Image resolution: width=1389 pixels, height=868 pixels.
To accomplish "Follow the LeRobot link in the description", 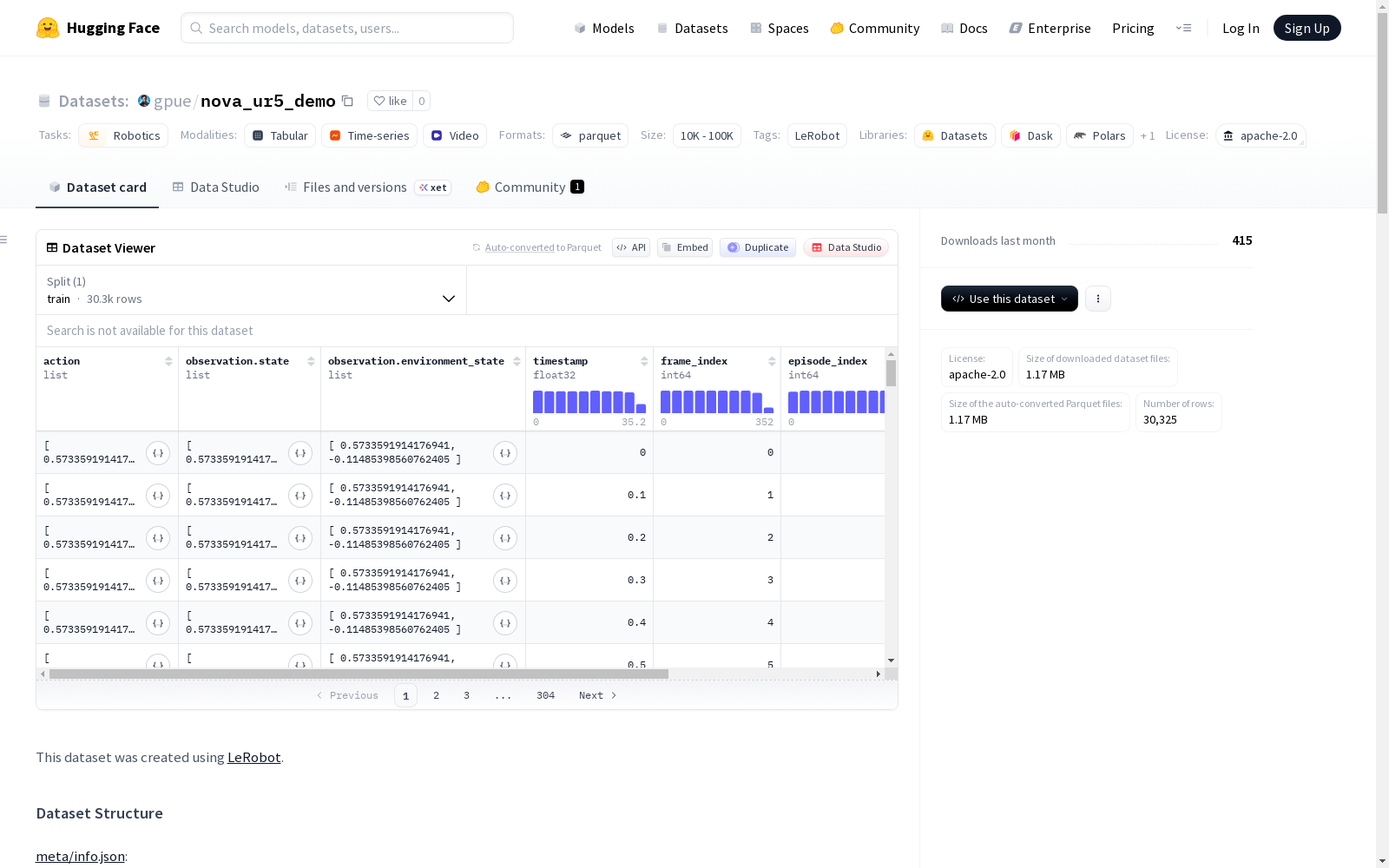I will tap(253, 757).
